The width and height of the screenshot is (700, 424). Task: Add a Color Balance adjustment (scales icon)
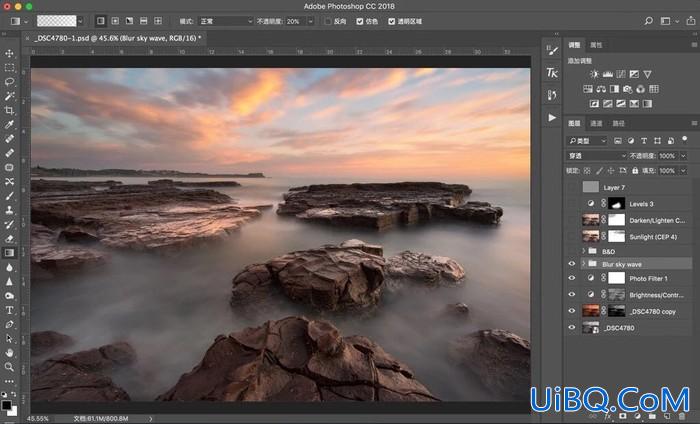click(x=601, y=89)
